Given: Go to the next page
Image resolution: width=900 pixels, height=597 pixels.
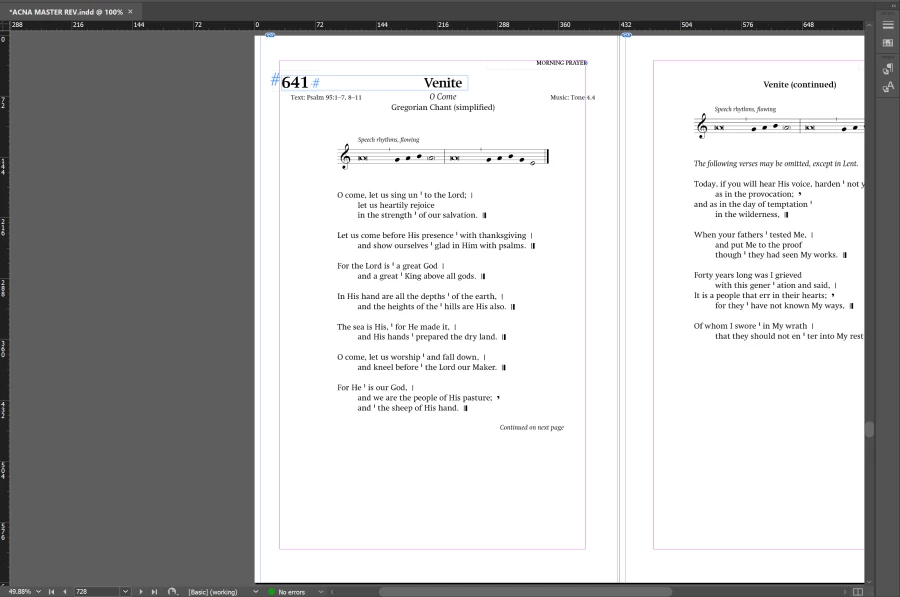Looking at the screenshot, I should [141, 591].
